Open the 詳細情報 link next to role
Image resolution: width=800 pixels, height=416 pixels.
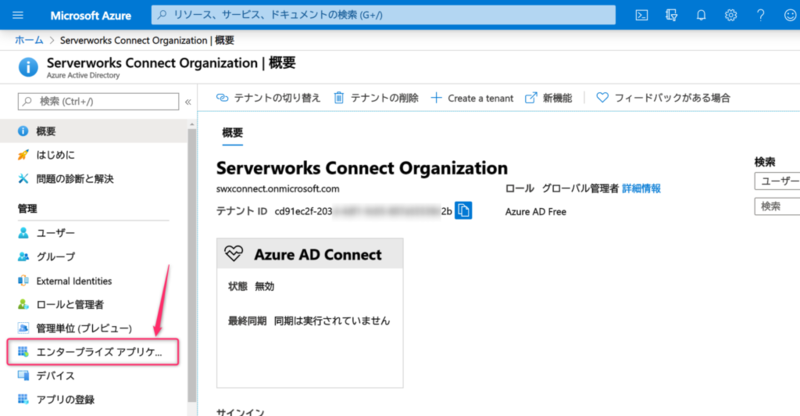click(x=641, y=189)
